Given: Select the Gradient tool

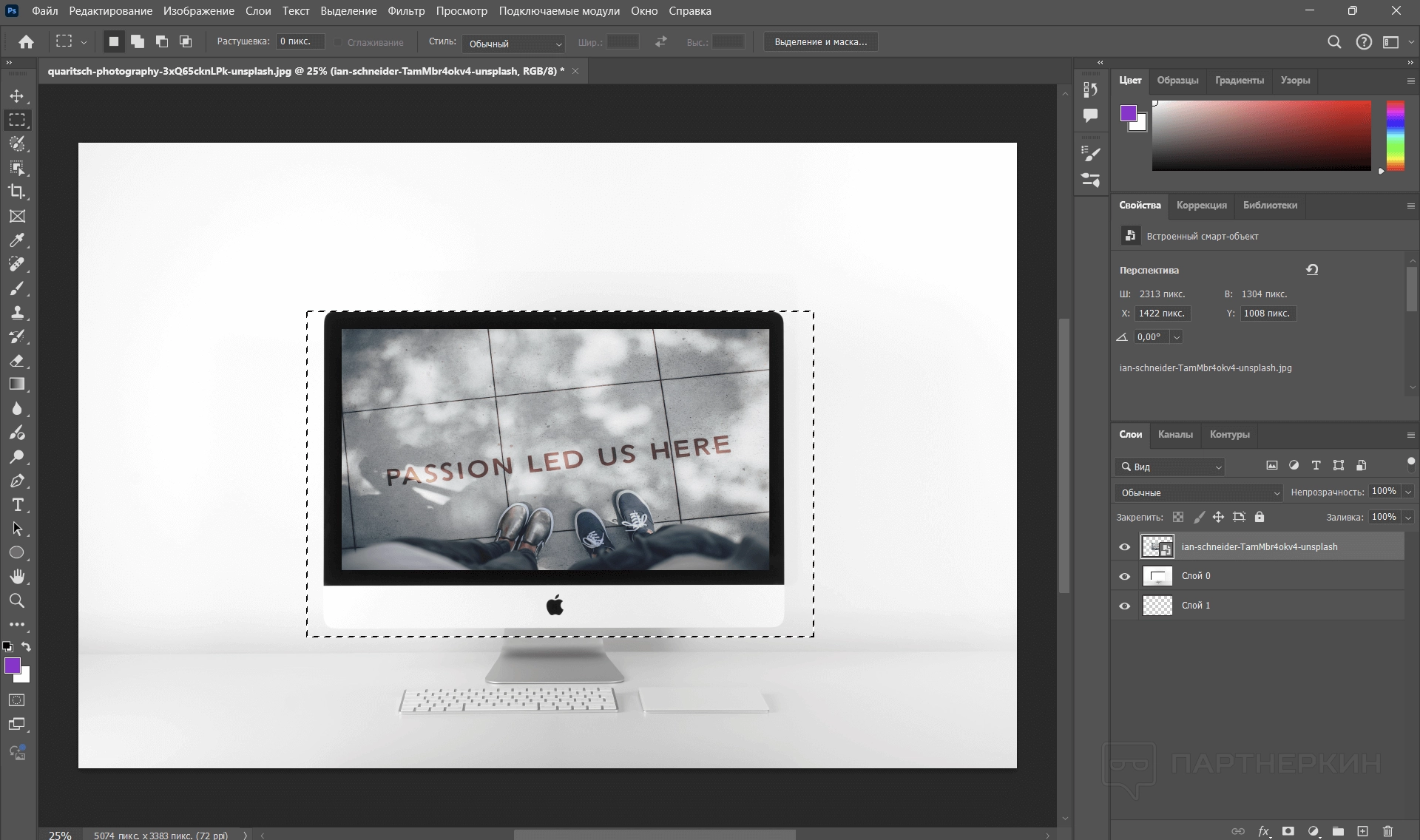Looking at the screenshot, I should [17, 384].
